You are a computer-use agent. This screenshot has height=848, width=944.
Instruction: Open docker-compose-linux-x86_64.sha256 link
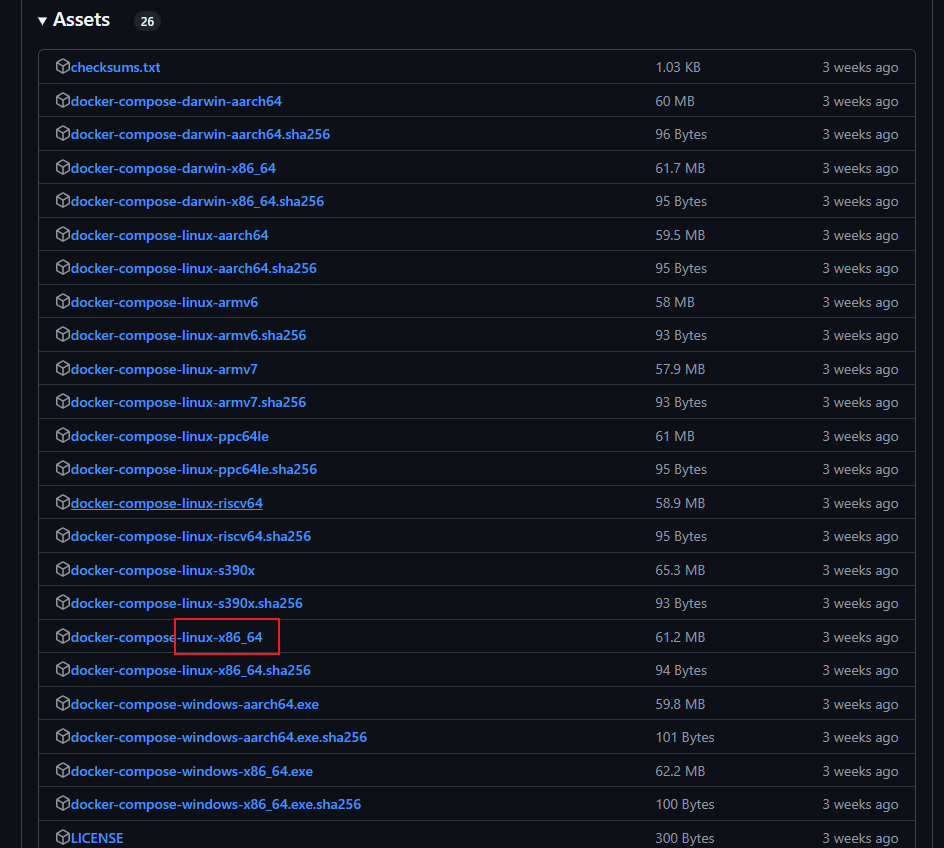(191, 670)
